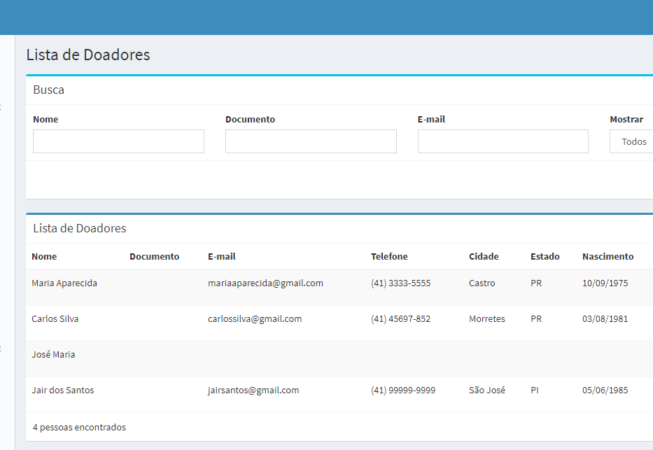This screenshot has width=653, height=450.
Task: Select the José Maria donor row
Action: [53, 355]
